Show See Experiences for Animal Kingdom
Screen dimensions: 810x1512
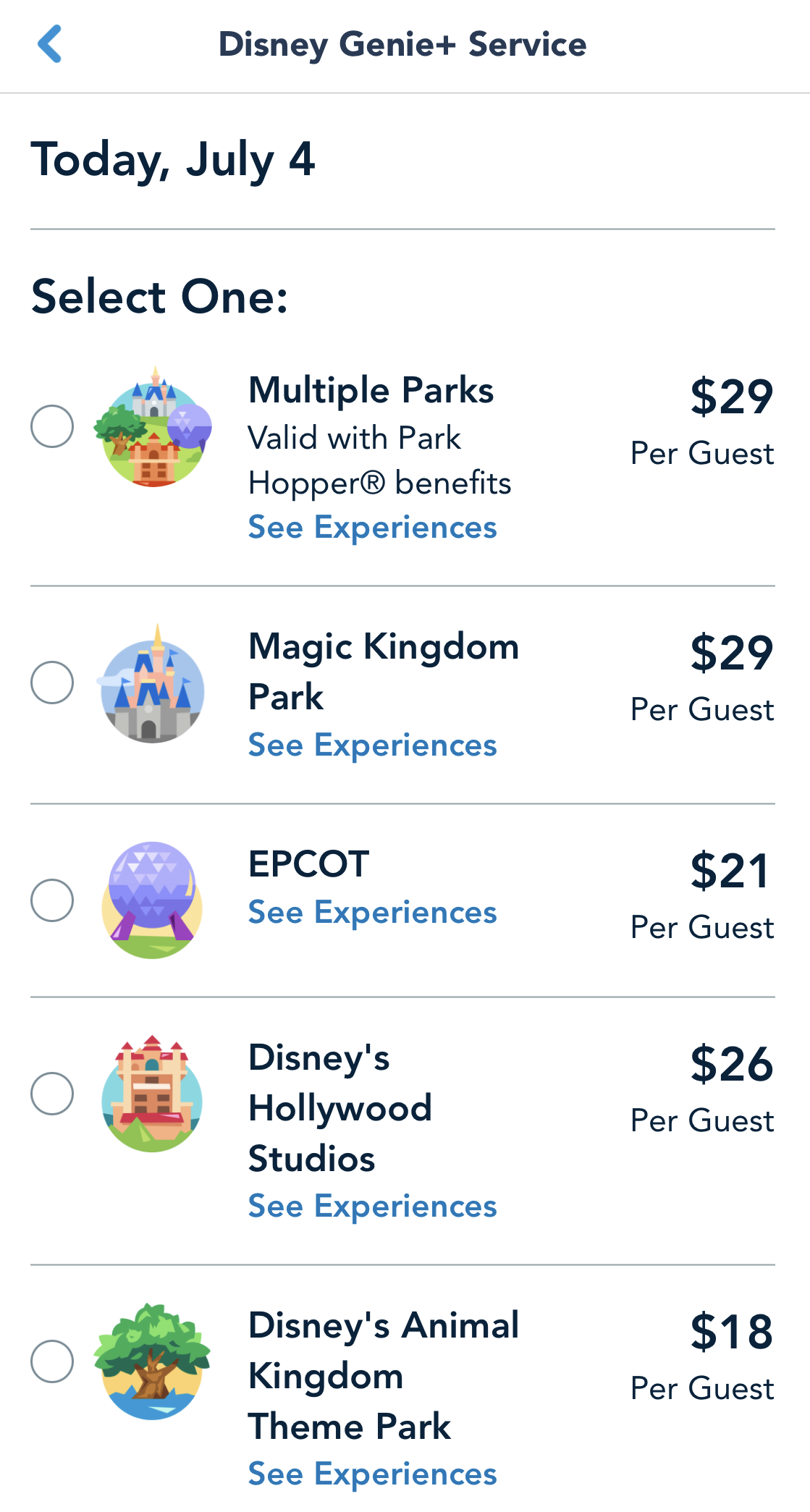pyautogui.click(x=372, y=1474)
